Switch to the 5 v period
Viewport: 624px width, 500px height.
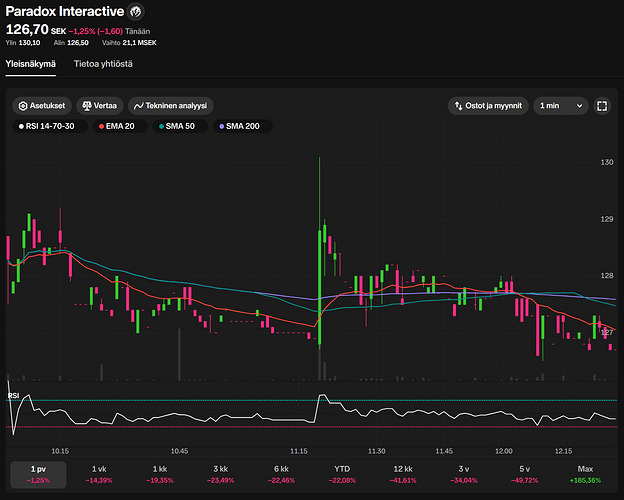(x=524, y=474)
